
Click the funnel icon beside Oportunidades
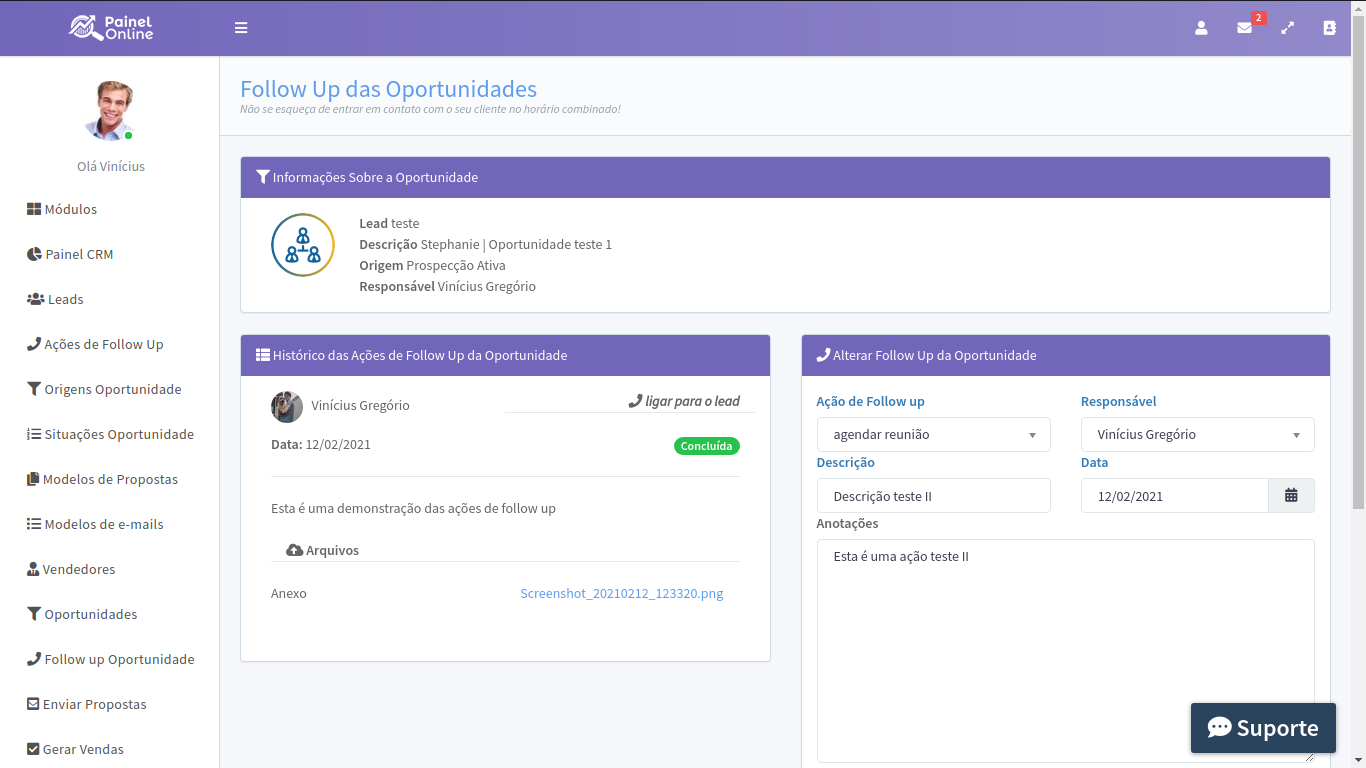[34, 614]
